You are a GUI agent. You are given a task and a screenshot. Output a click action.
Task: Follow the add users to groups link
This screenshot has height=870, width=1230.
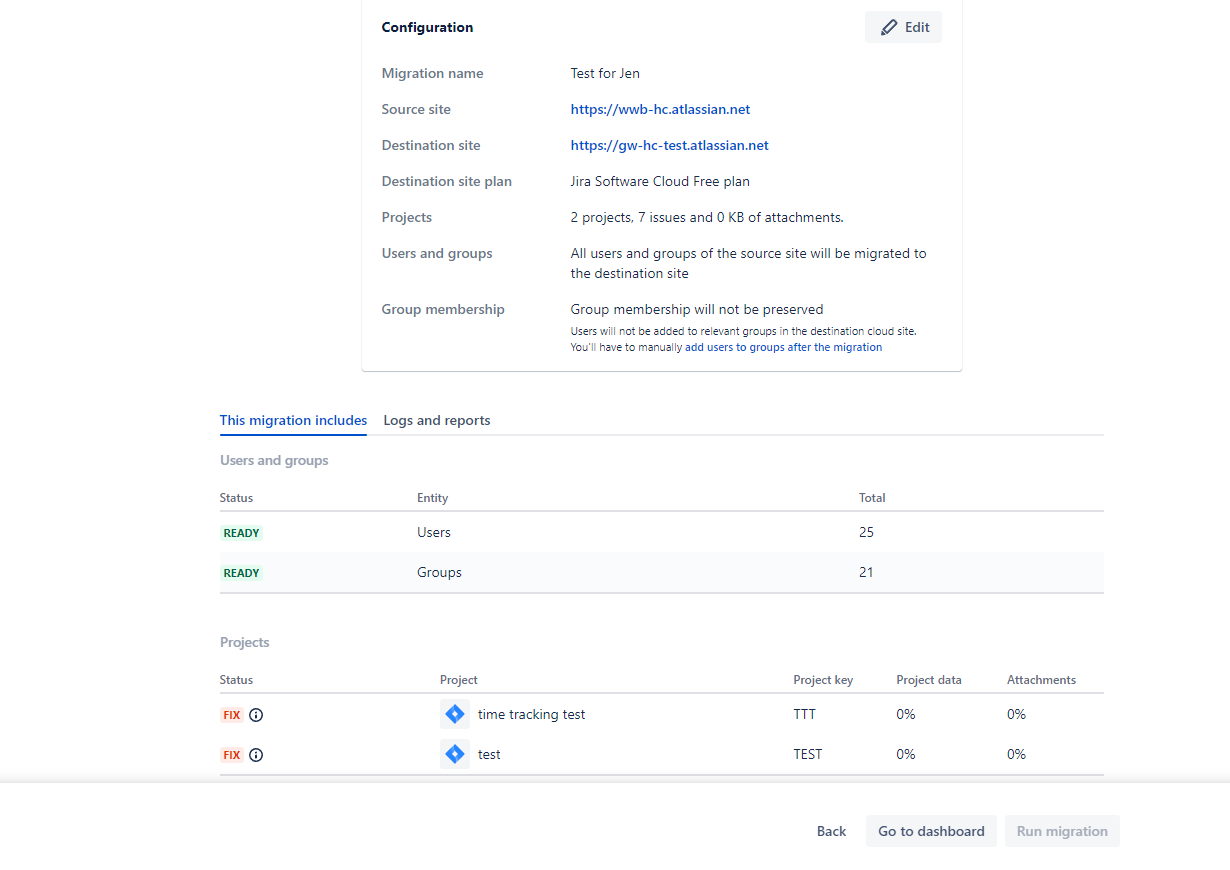[x=783, y=348]
